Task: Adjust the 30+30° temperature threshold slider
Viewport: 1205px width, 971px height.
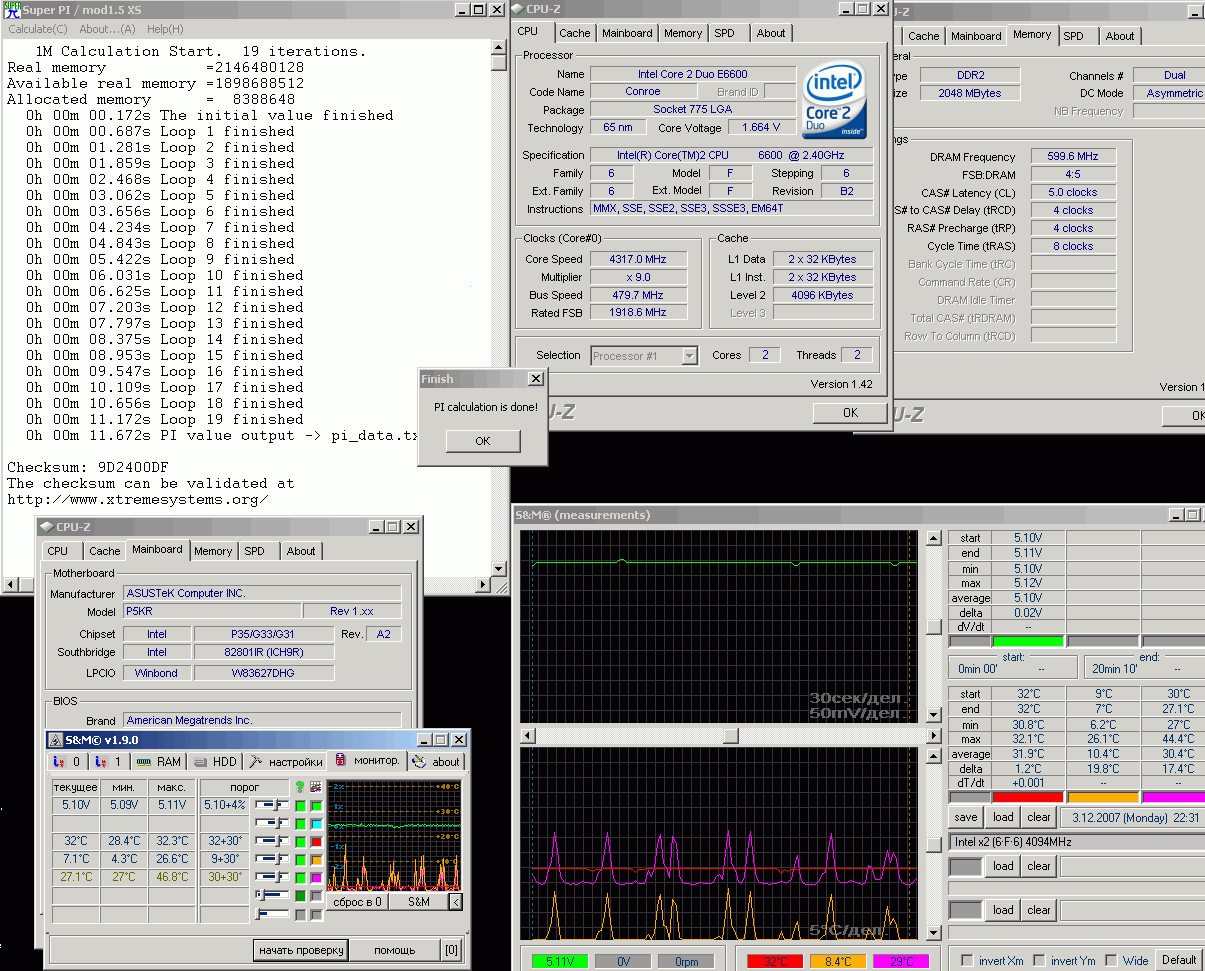Action: [x=271, y=877]
